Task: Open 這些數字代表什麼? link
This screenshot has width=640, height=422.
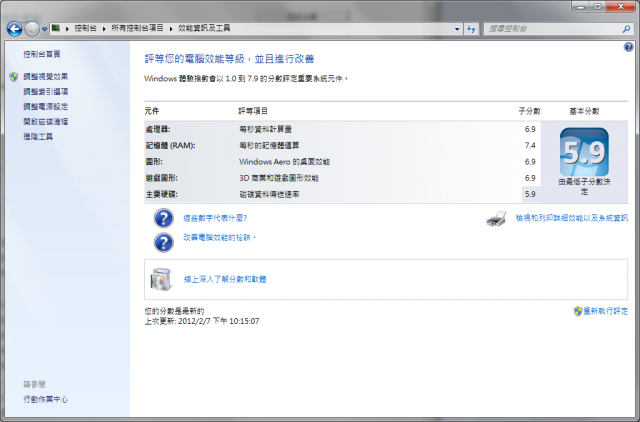Action: click(215, 218)
